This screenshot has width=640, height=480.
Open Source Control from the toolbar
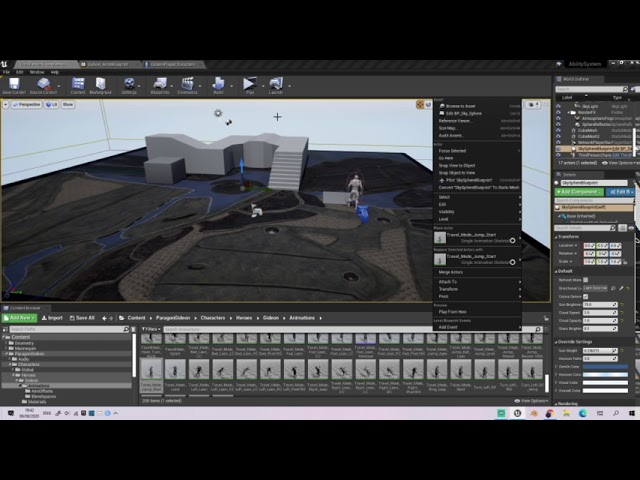43,84
